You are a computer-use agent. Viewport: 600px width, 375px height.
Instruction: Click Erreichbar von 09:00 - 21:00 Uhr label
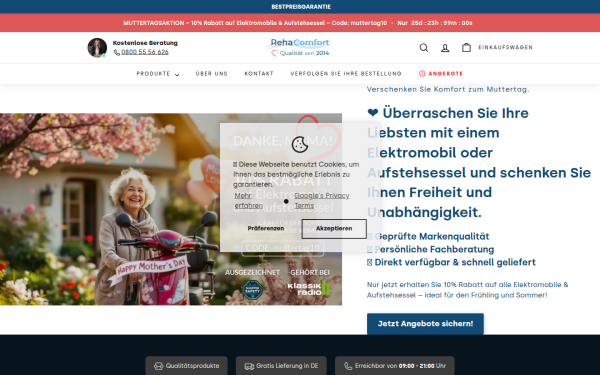pos(400,366)
